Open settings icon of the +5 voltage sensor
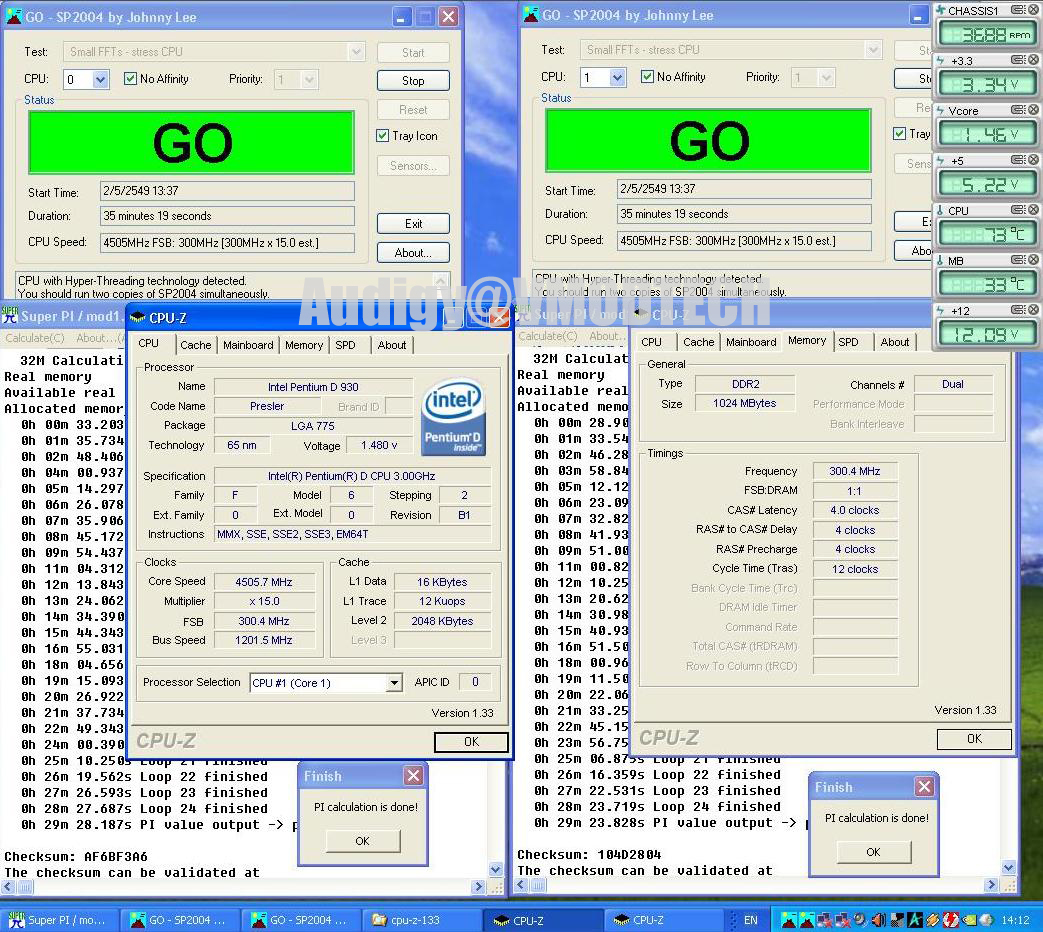This screenshot has width=1043, height=932. pos(1018,160)
